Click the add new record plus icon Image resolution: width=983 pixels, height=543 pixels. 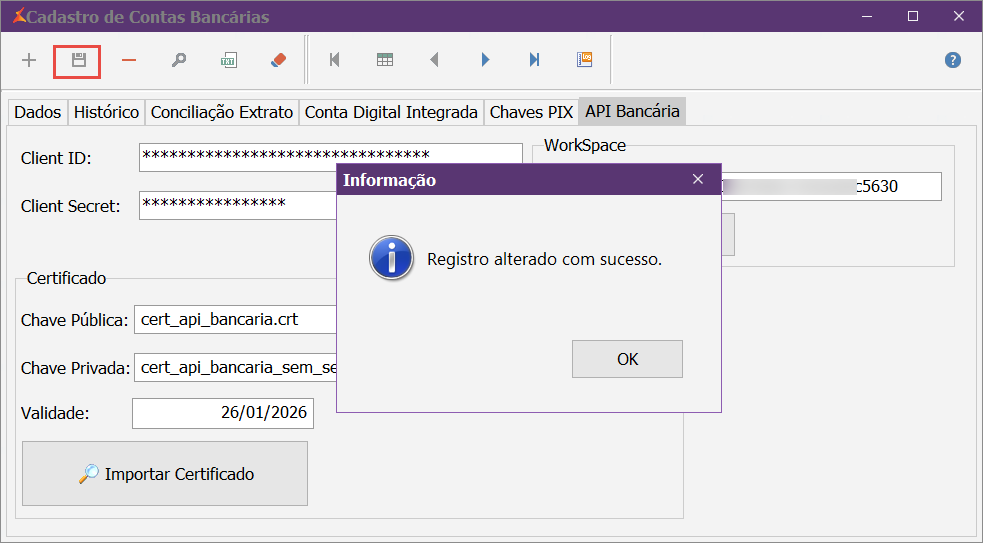[x=29, y=60]
